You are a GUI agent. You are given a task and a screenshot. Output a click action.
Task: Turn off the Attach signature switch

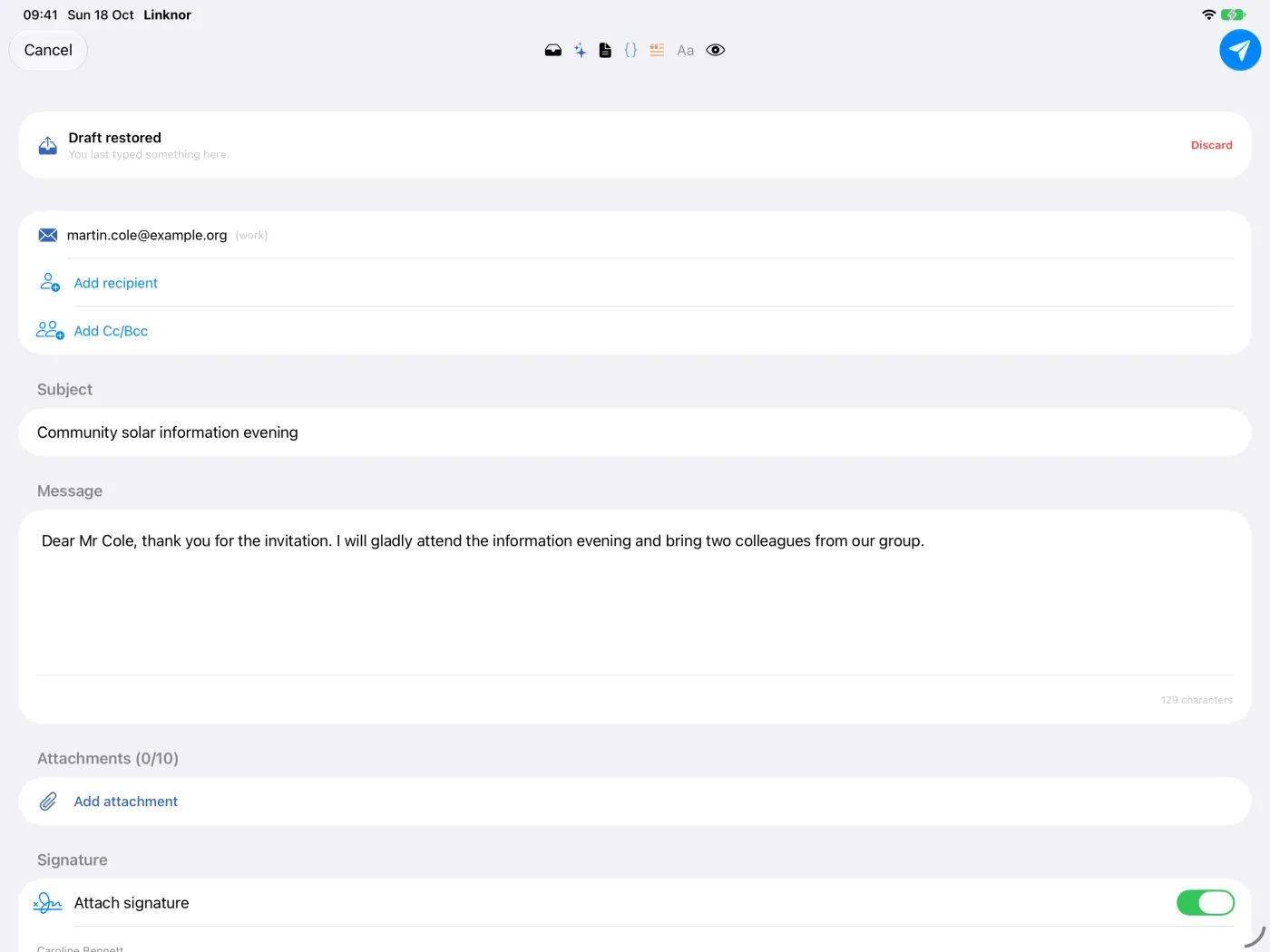pyautogui.click(x=1205, y=903)
